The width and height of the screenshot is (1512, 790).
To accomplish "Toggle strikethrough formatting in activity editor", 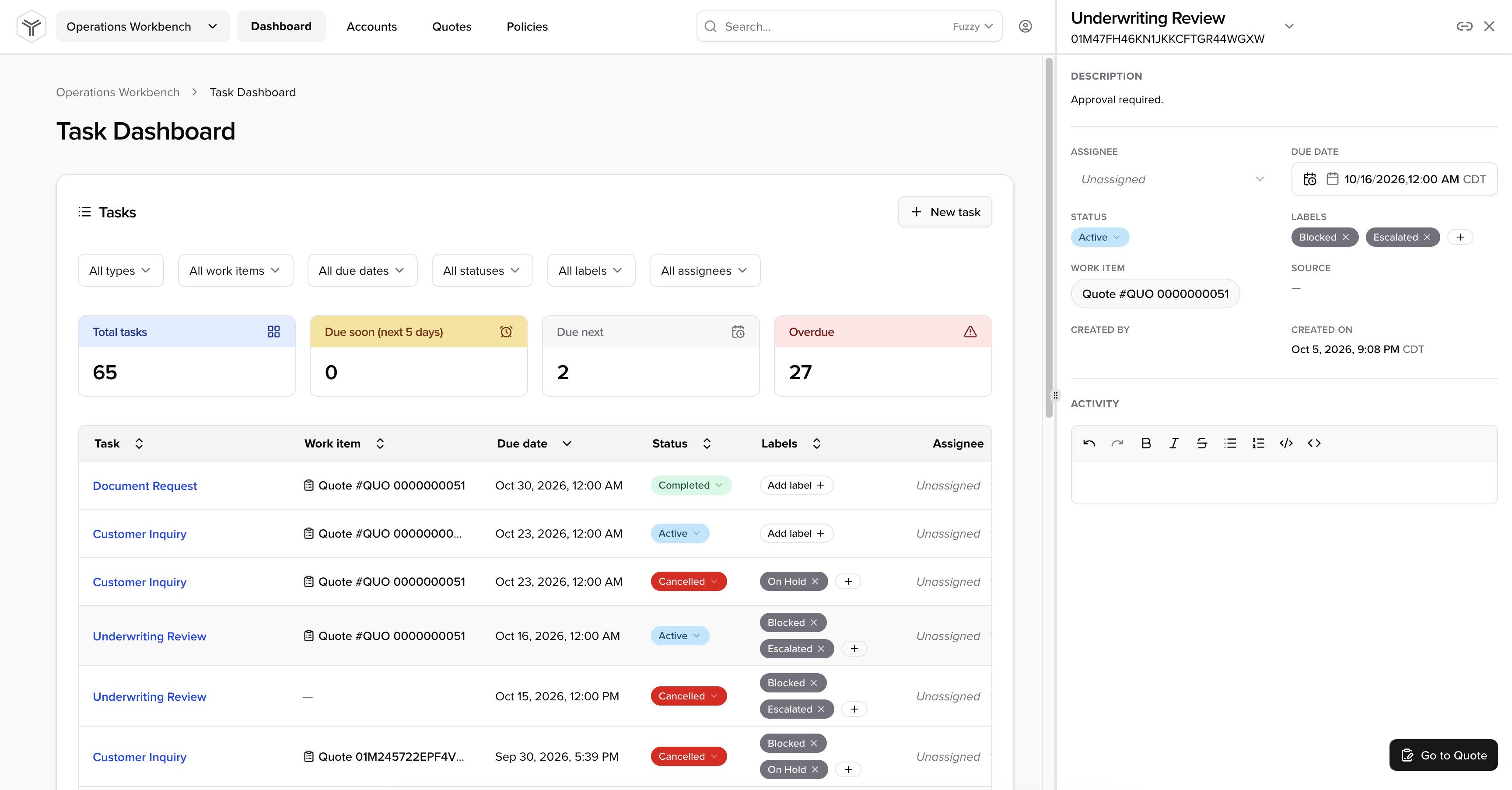I will pos(1202,443).
